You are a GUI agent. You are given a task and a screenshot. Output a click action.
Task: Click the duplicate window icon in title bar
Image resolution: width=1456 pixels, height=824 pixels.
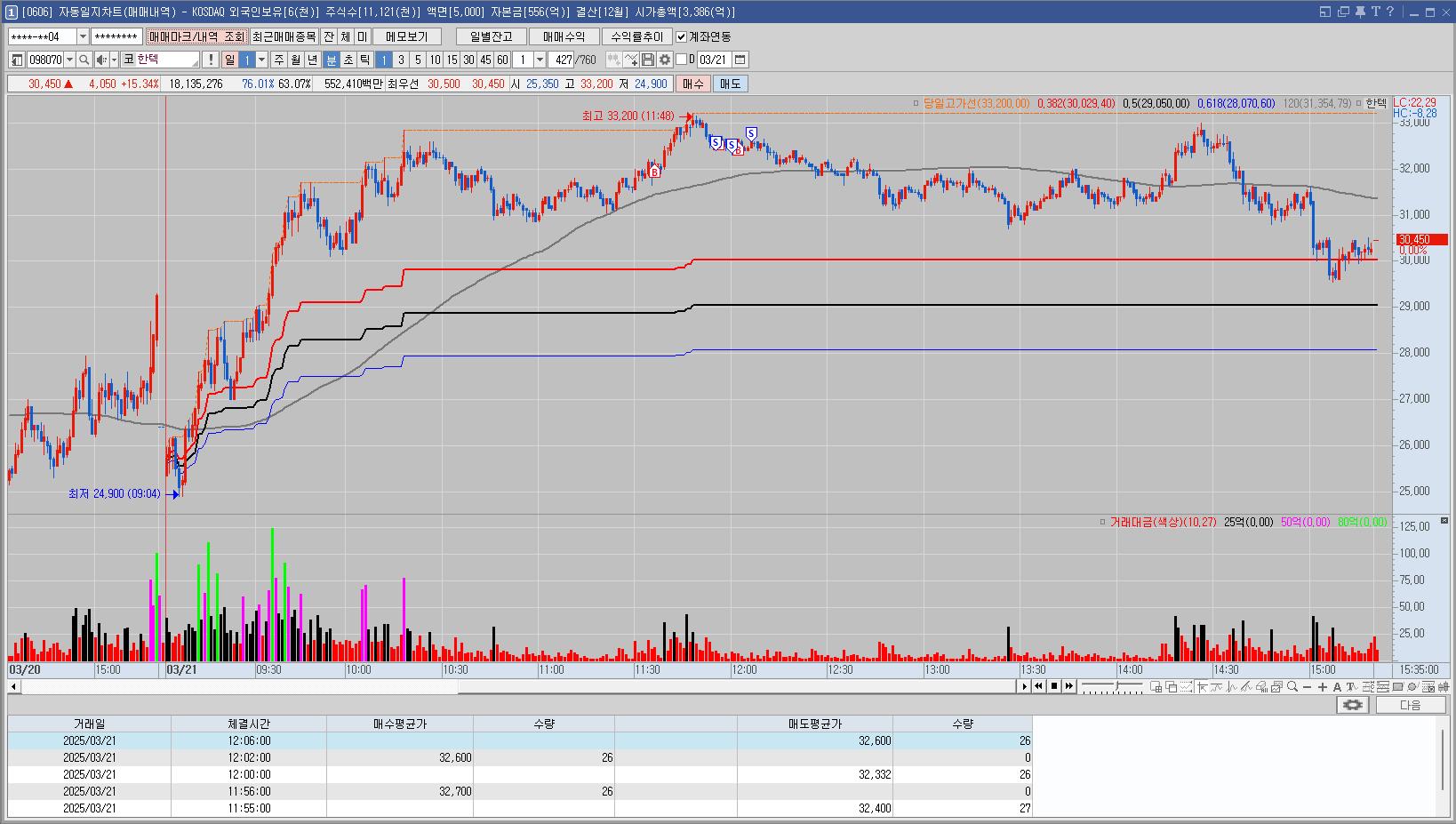[1343, 12]
